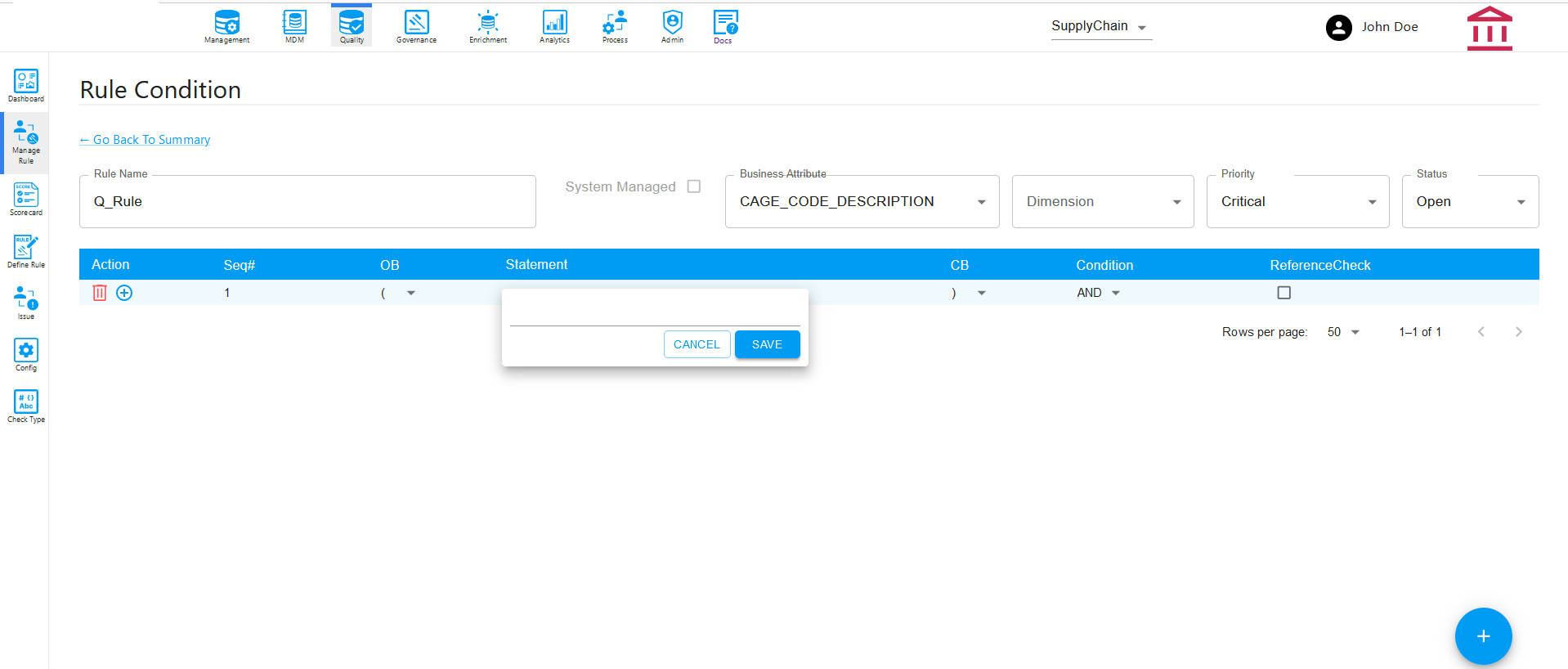Open the Management module icon
The width and height of the screenshot is (1568, 669).
[x=226, y=26]
